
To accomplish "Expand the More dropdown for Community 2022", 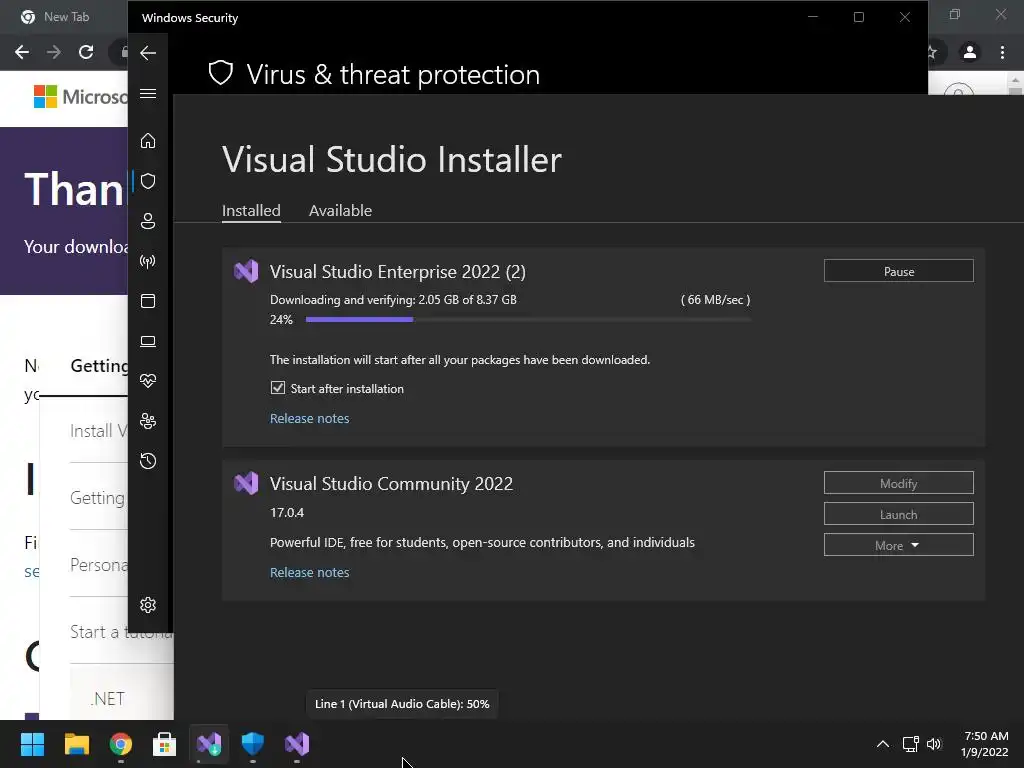I will coord(898,545).
